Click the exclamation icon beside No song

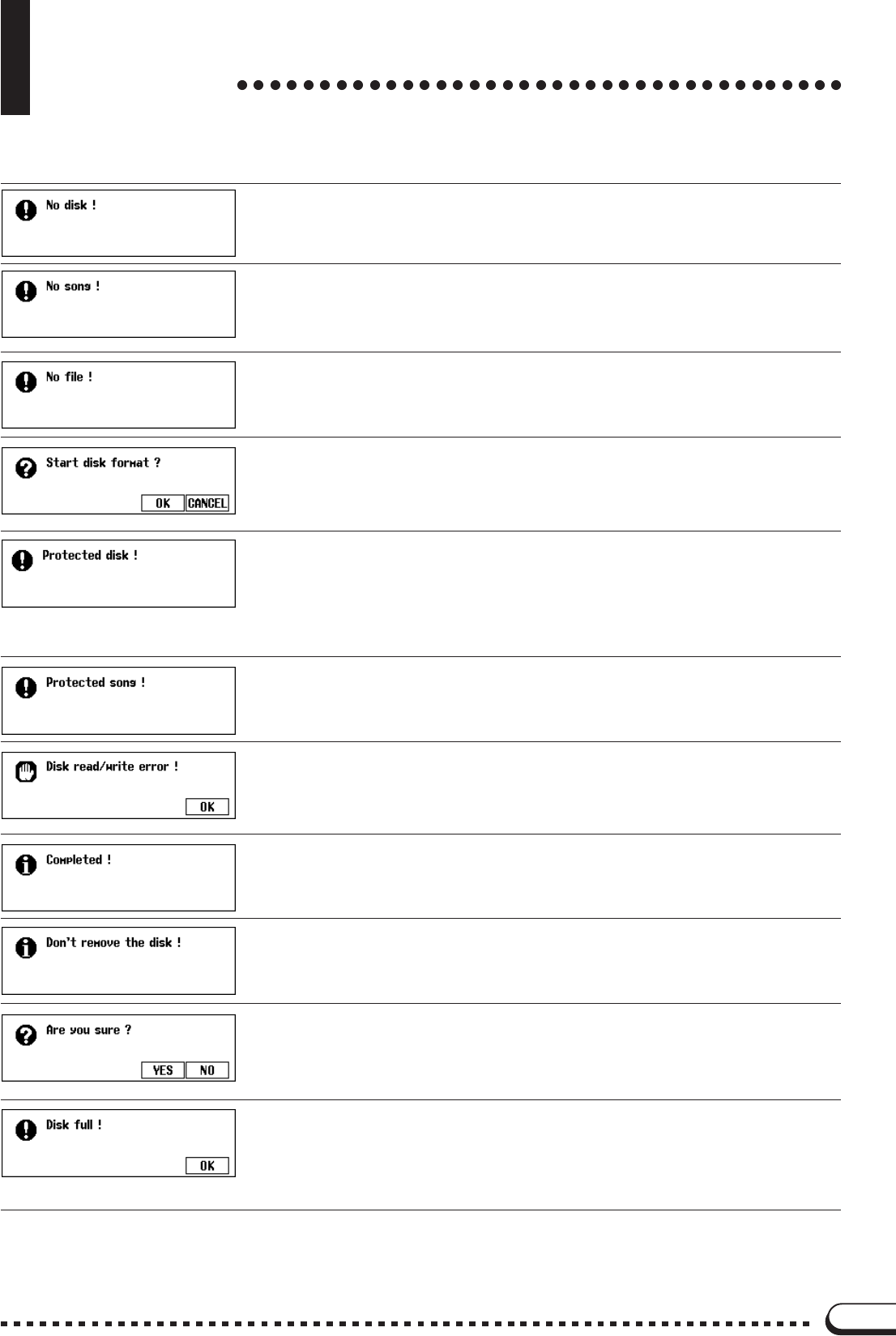pyautogui.click(x=27, y=291)
